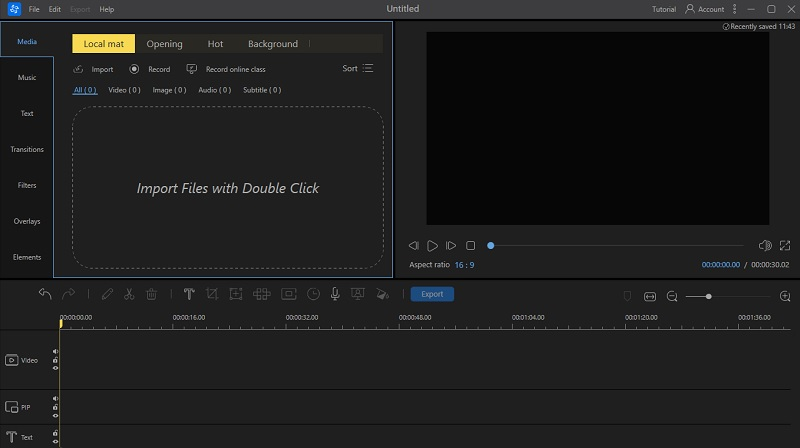Click the Zoom frame tool icon

click(236, 294)
